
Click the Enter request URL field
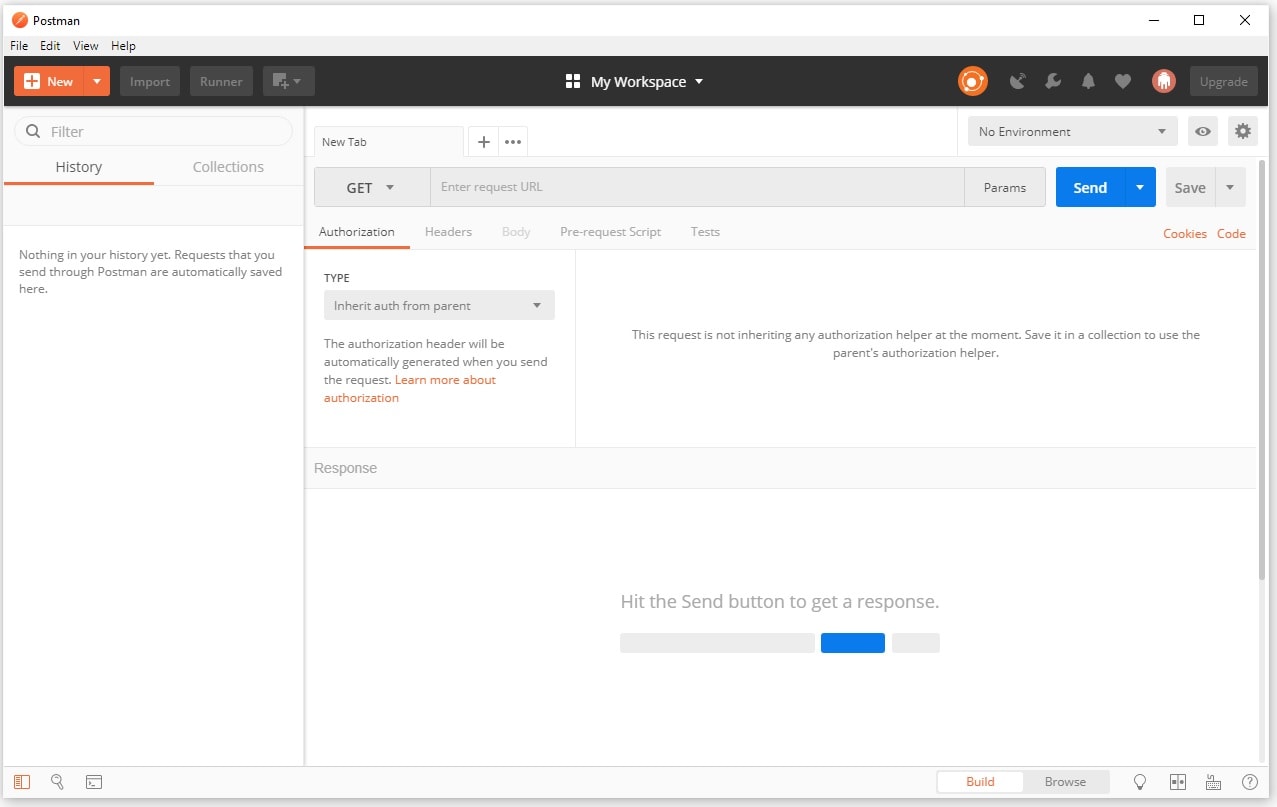tap(697, 188)
